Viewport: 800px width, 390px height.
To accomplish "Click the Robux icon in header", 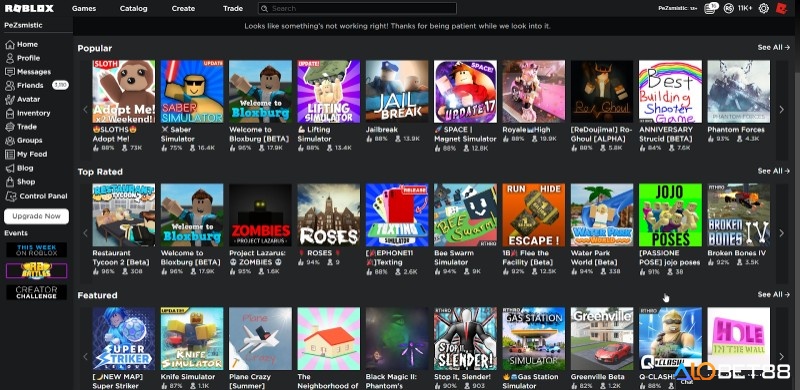I will pos(729,8).
